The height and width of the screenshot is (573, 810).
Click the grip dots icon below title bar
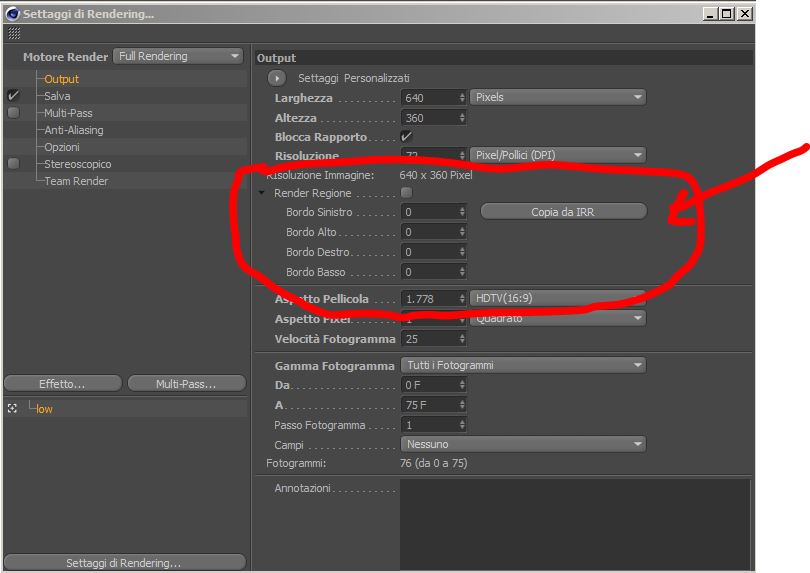pyautogui.click(x=14, y=34)
